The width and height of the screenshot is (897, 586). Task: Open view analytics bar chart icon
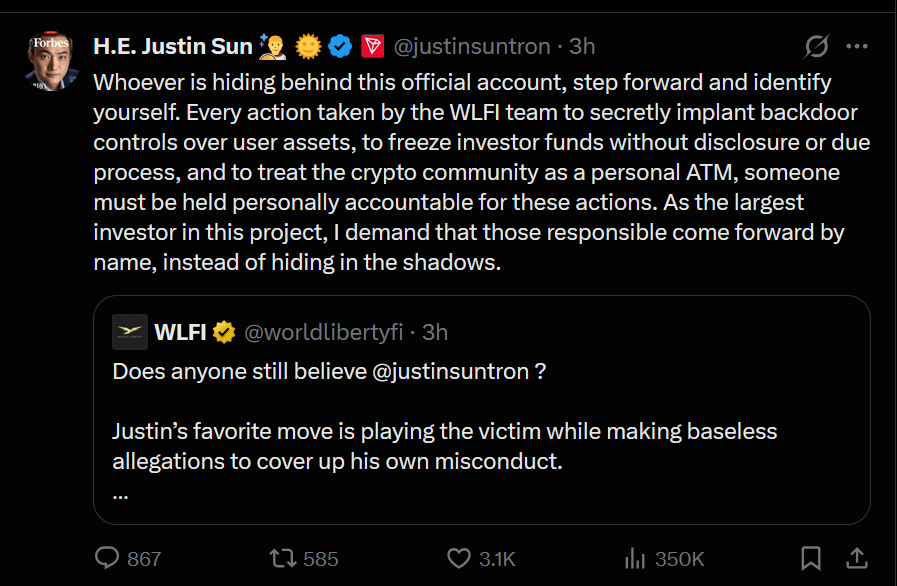coord(634,558)
